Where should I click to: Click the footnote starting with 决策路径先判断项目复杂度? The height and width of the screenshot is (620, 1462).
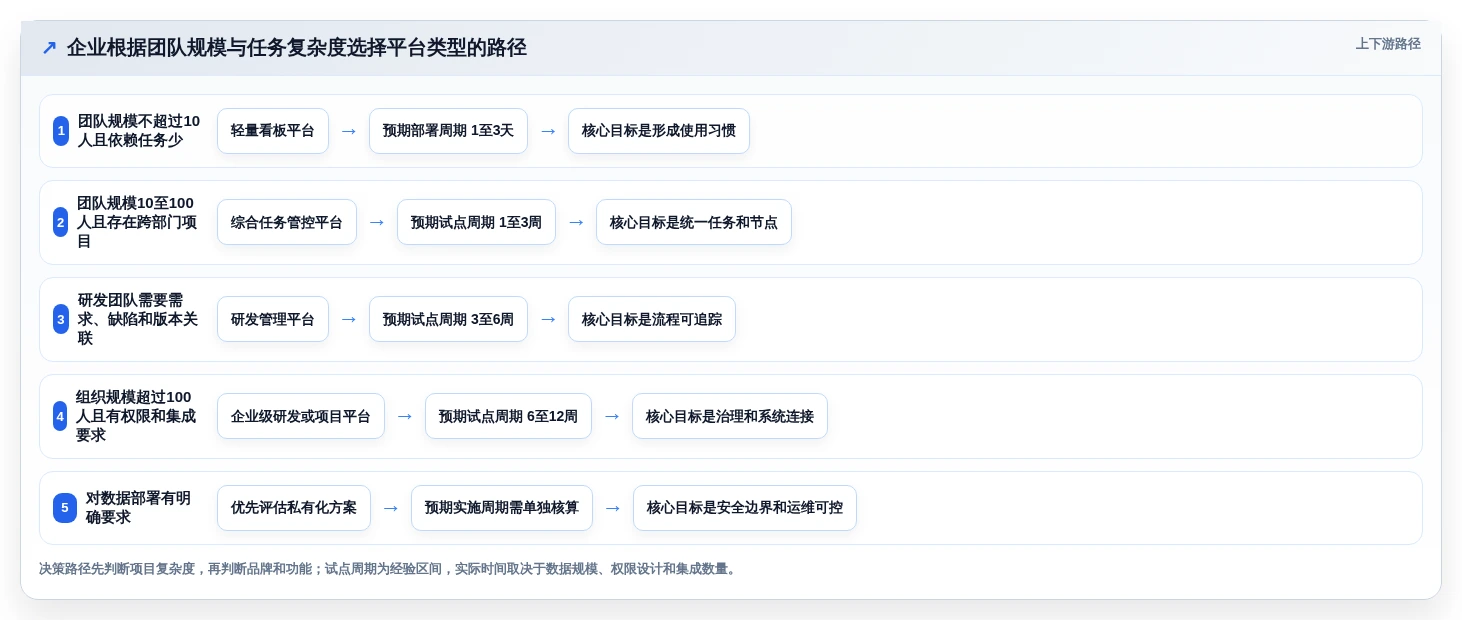point(389,569)
